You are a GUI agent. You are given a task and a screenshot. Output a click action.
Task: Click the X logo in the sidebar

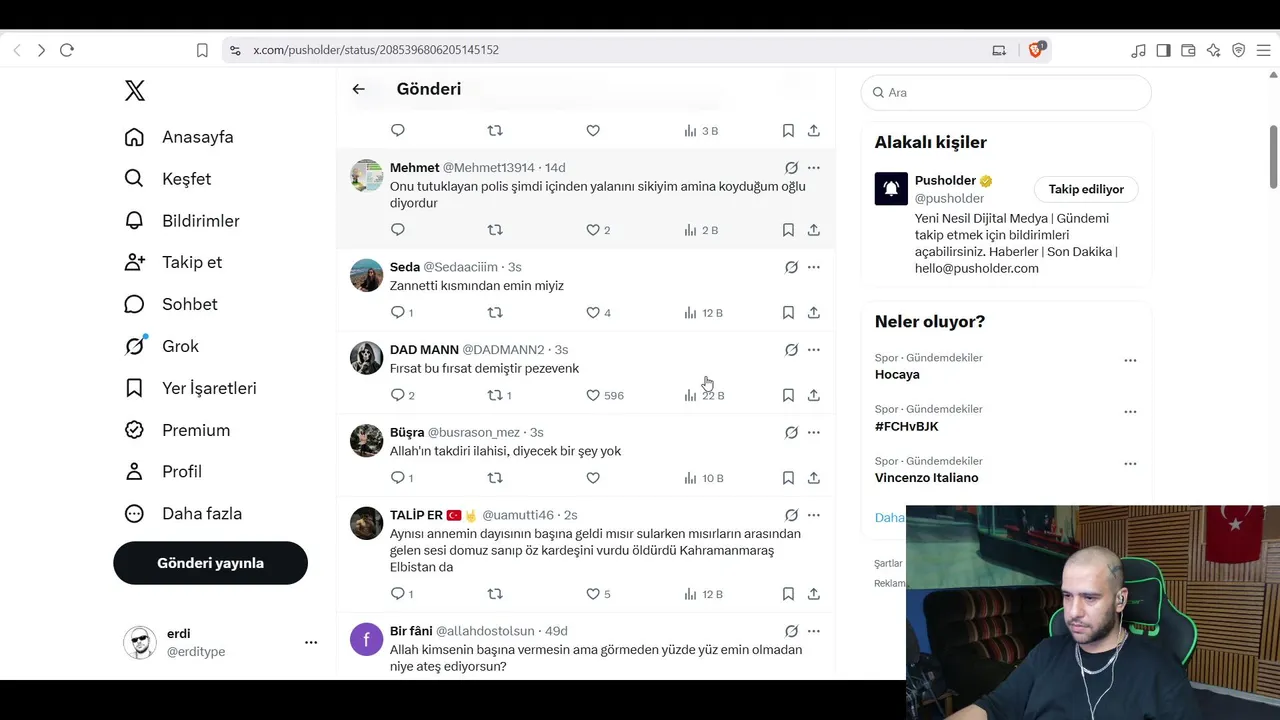[x=135, y=91]
